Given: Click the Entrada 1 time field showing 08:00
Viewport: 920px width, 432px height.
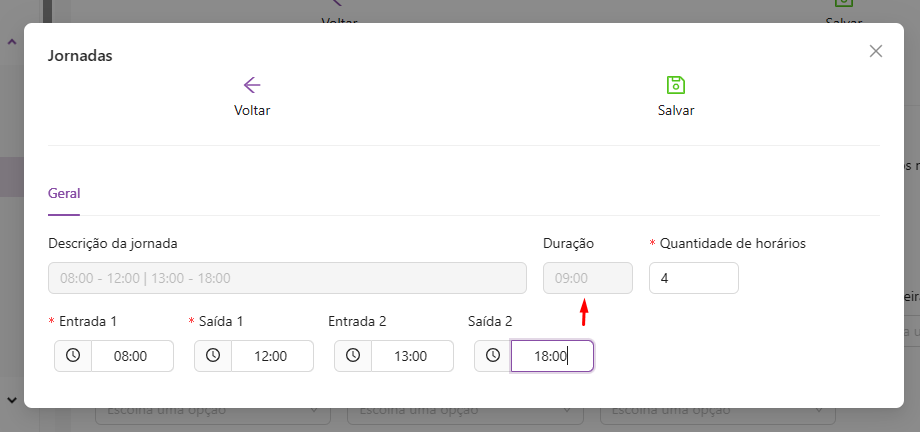Looking at the screenshot, I should [132, 356].
